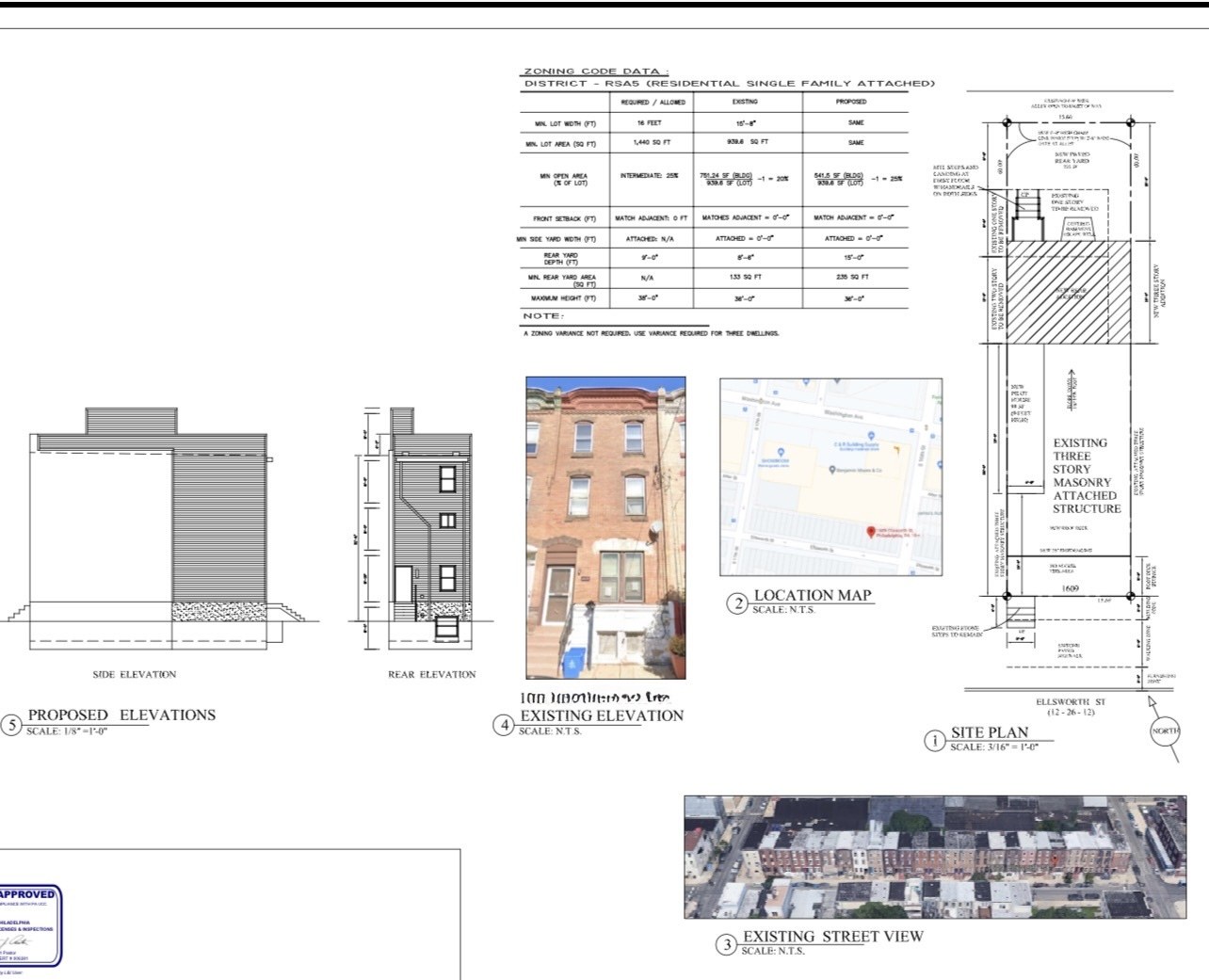Click the '751.24 SF (BLDG)' existing open area cell
Viewport: 1209px width, 980px height.
coord(744,179)
